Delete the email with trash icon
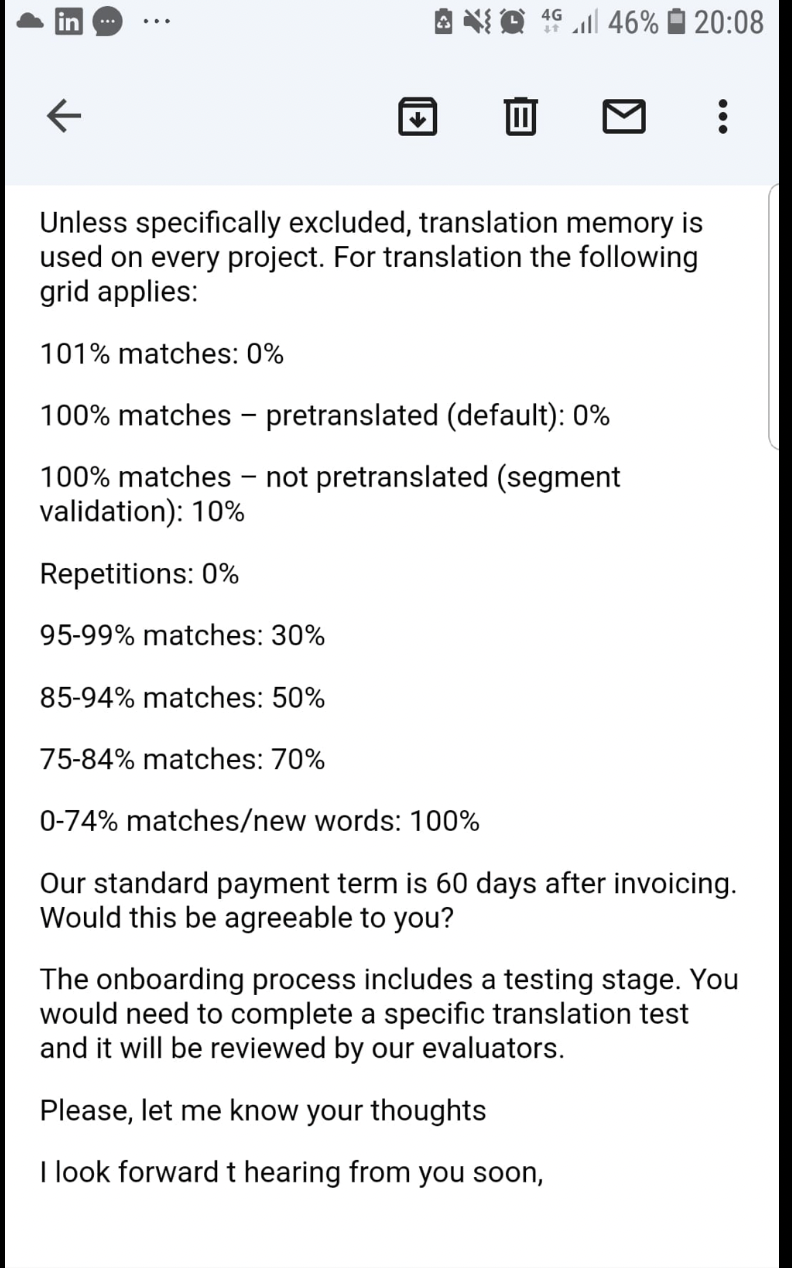The height and width of the screenshot is (1268, 792). pos(519,117)
